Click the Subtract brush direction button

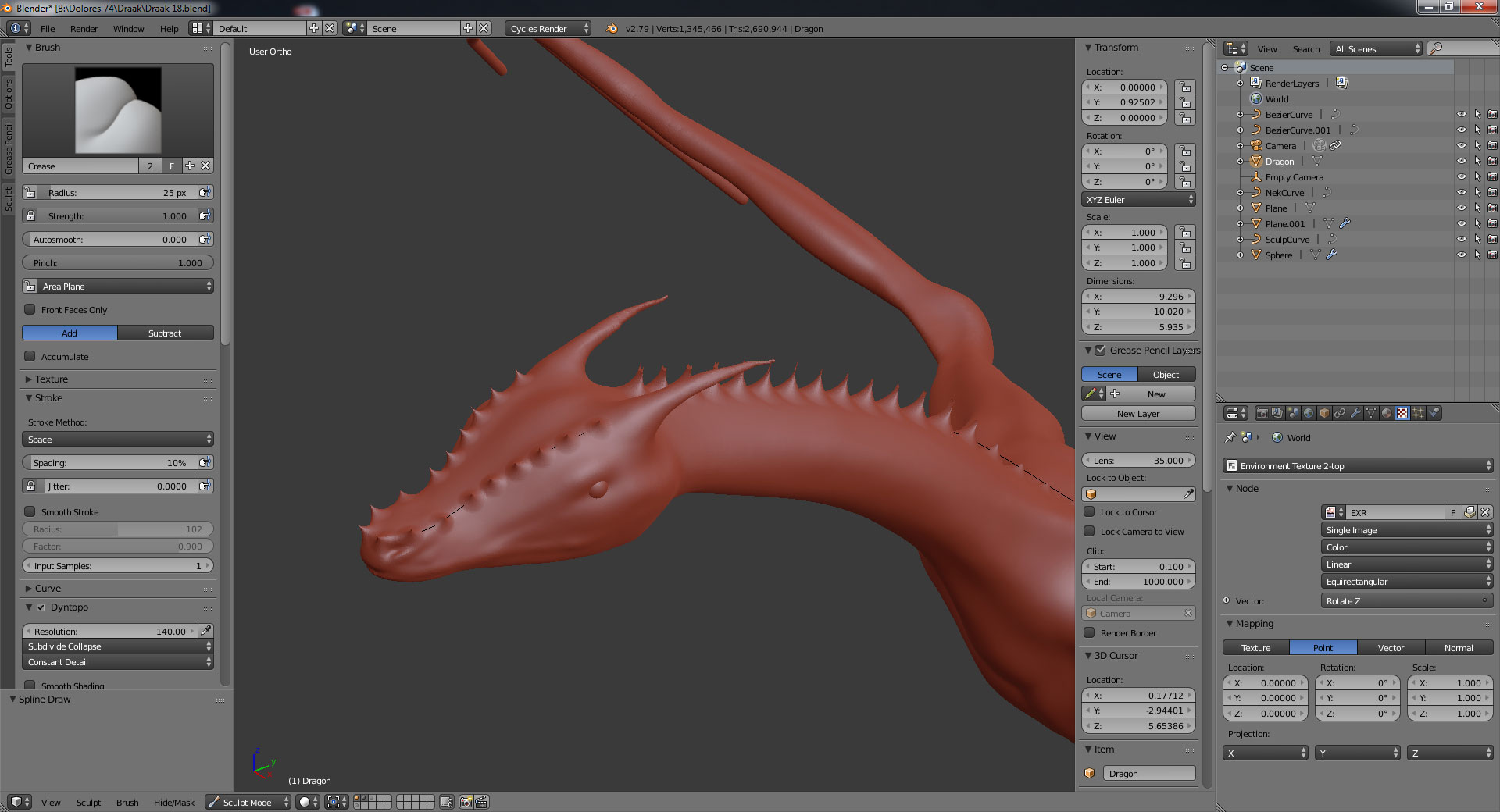[x=165, y=333]
